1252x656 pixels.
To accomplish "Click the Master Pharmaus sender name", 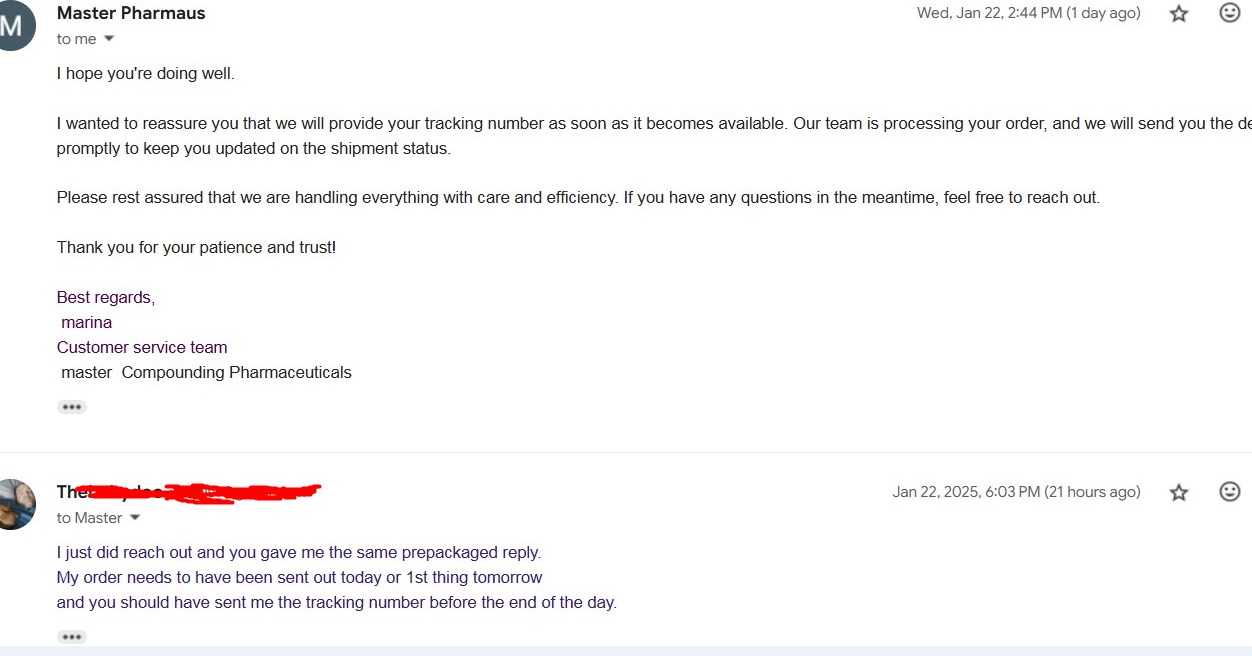I will point(131,13).
